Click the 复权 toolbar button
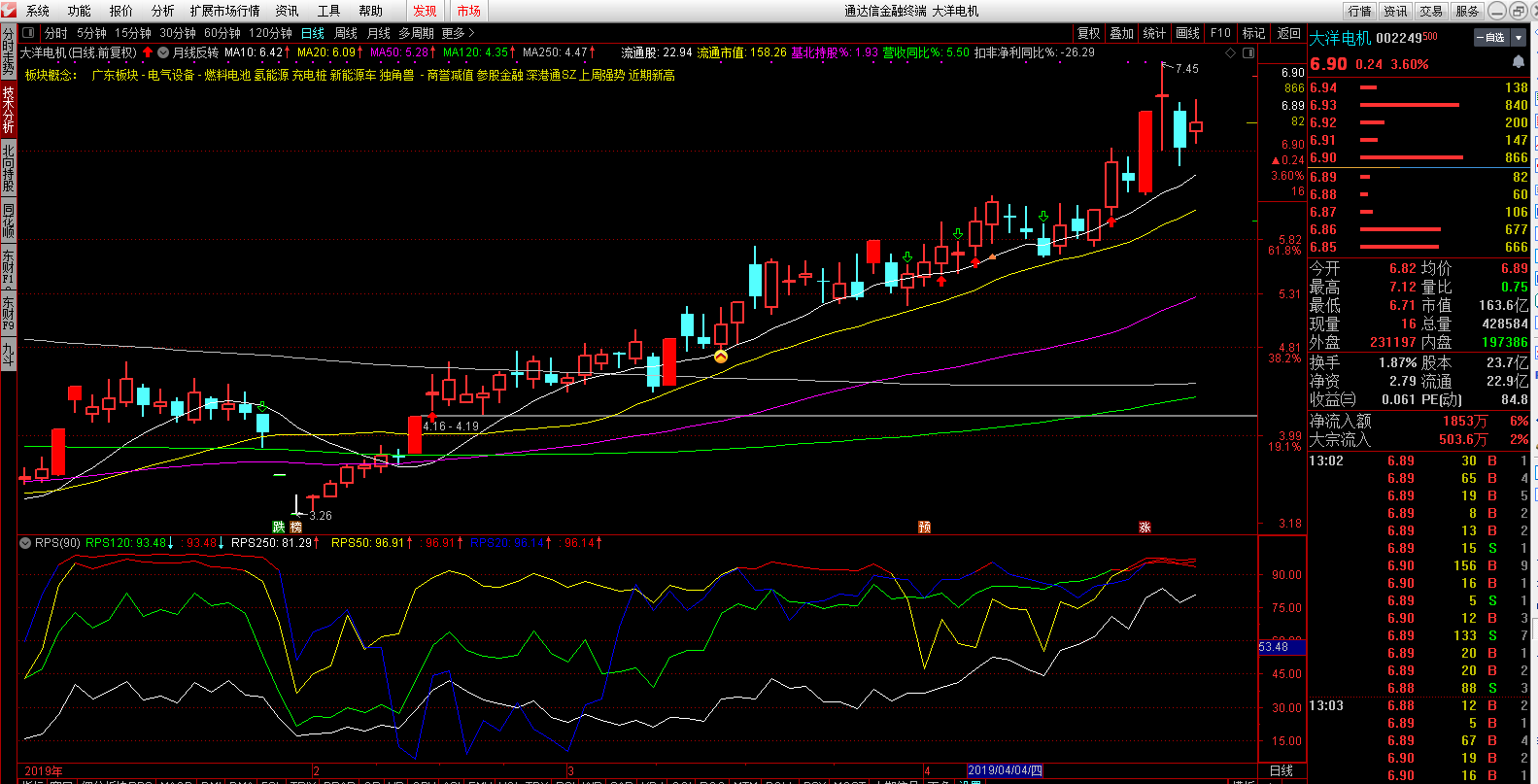Image resolution: width=1538 pixels, height=784 pixels. [x=1089, y=33]
